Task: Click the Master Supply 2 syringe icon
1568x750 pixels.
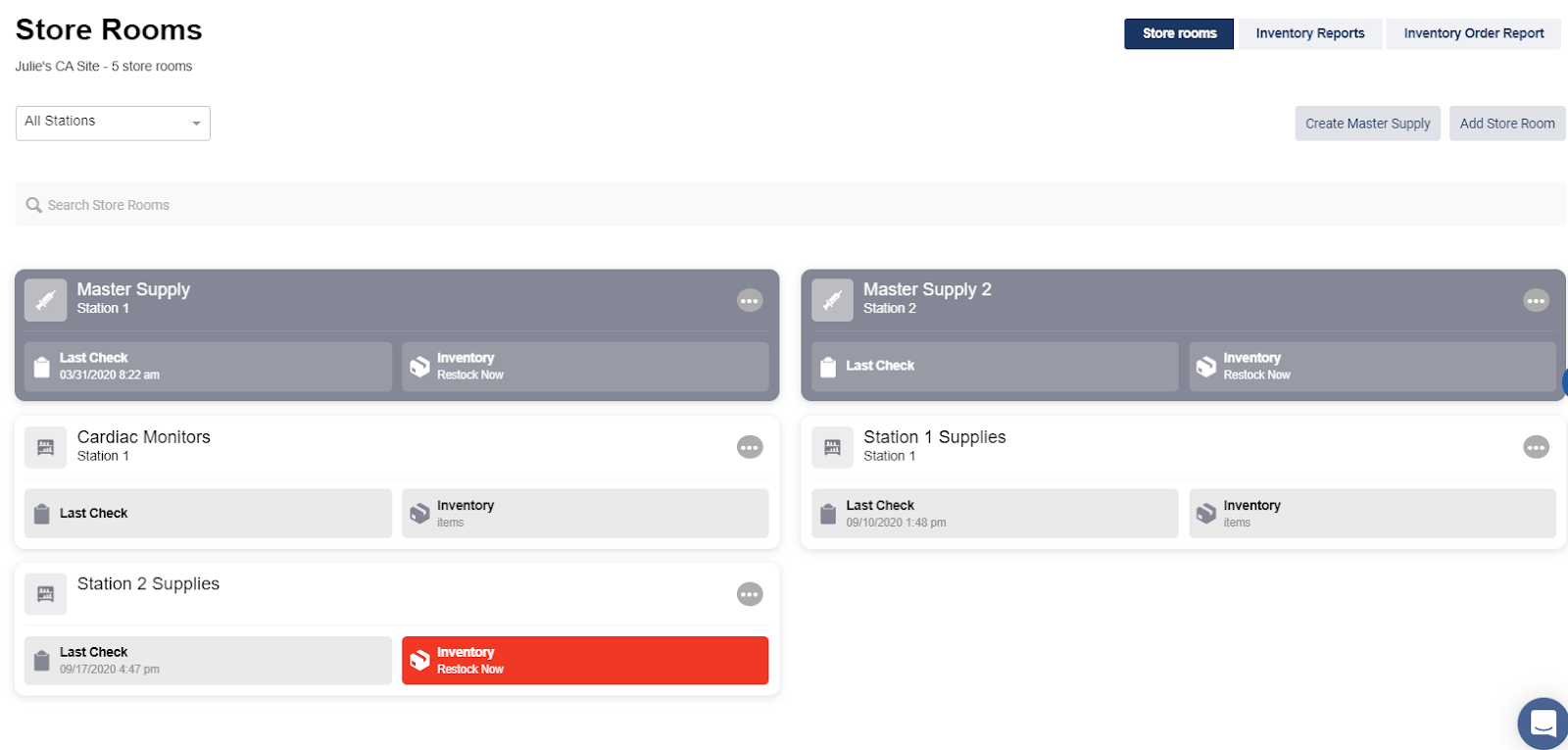Action: 832,300
